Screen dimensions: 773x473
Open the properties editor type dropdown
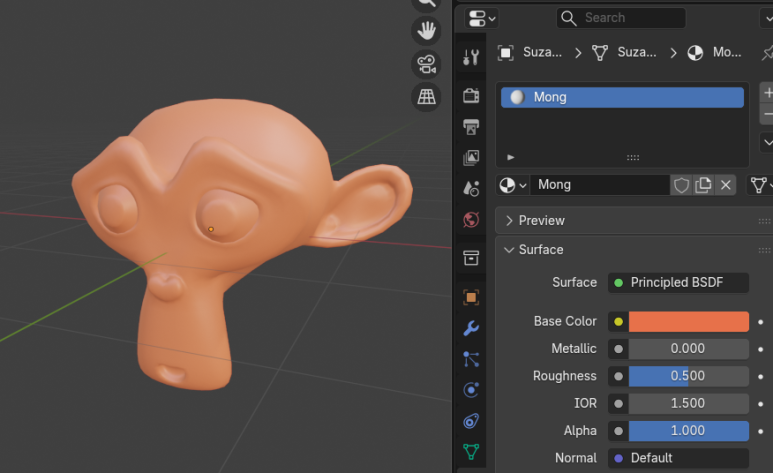pos(482,19)
